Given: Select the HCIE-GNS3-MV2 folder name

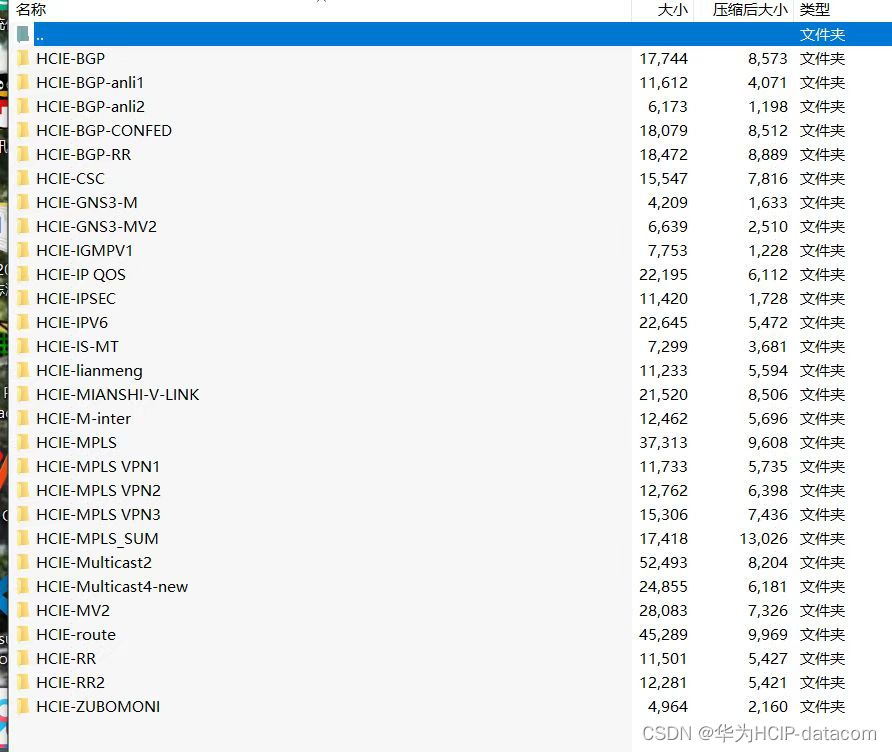Looking at the screenshot, I should click(x=97, y=226).
